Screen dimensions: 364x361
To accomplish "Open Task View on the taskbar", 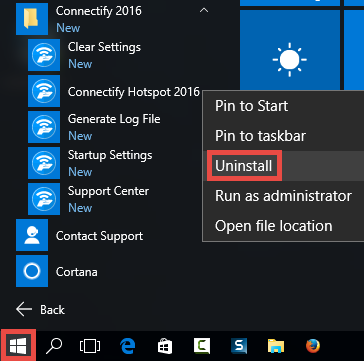I will tap(90, 346).
